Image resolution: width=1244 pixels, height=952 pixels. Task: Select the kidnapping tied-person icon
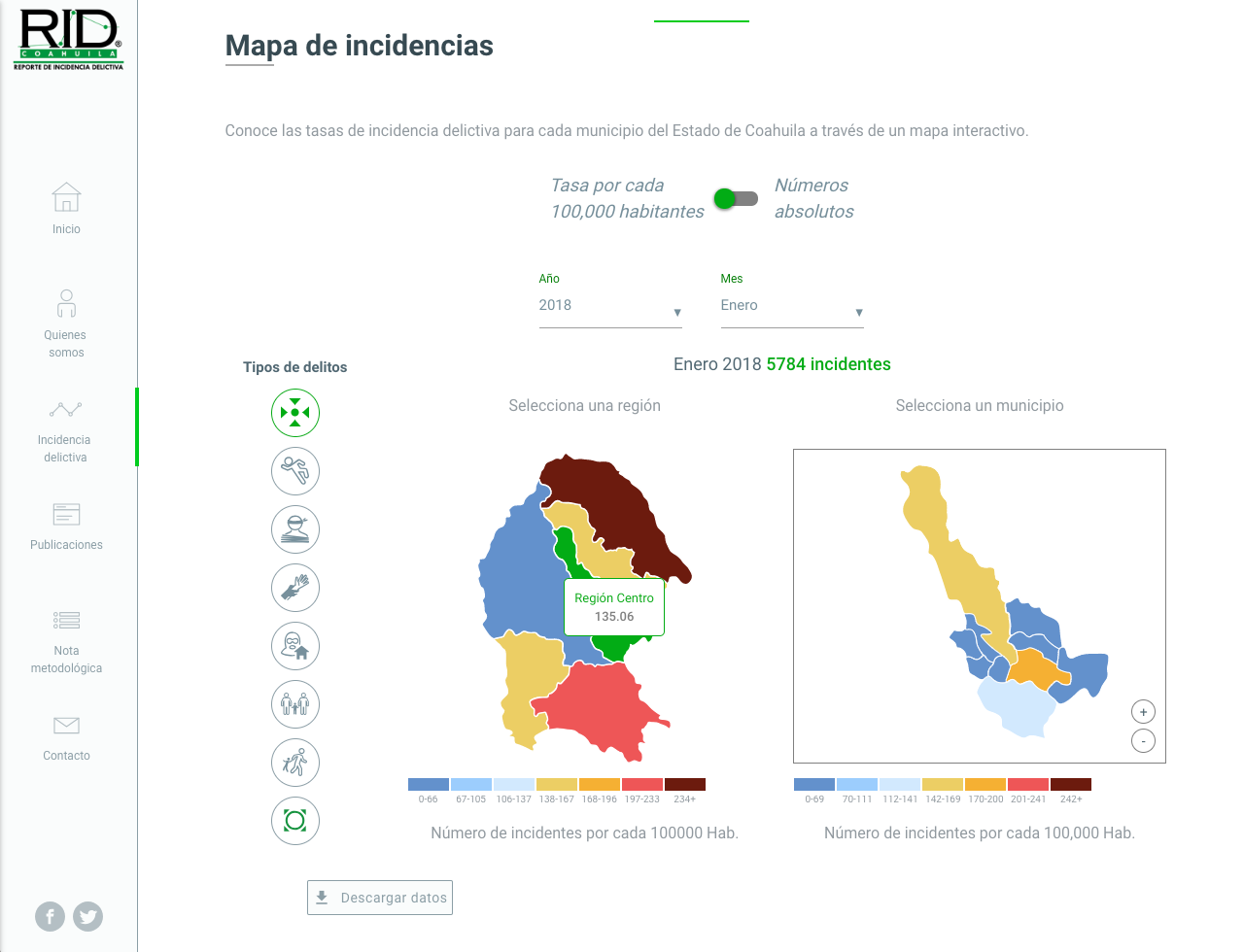click(x=295, y=529)
